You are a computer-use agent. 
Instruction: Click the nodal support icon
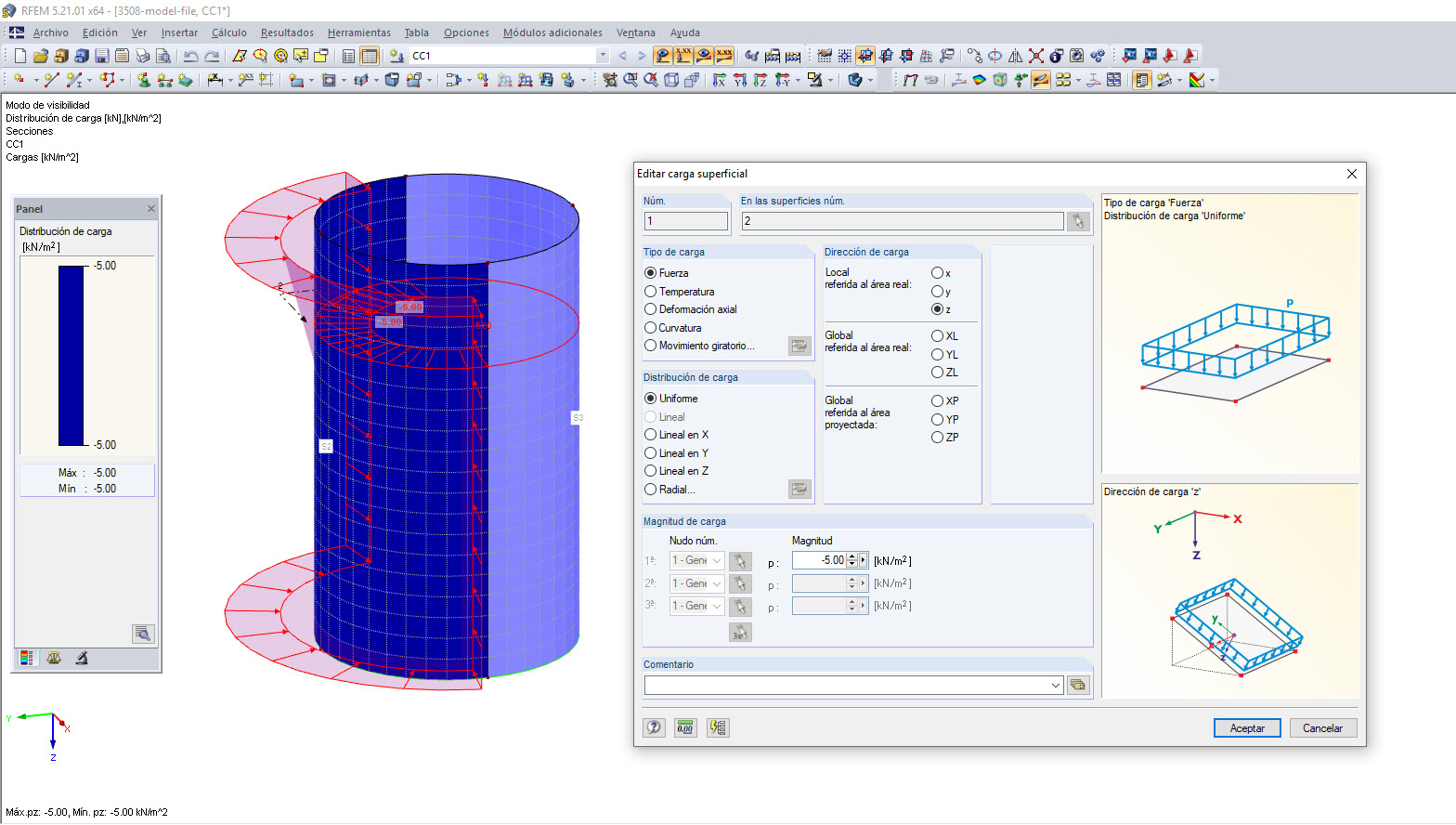pos(144,80)
